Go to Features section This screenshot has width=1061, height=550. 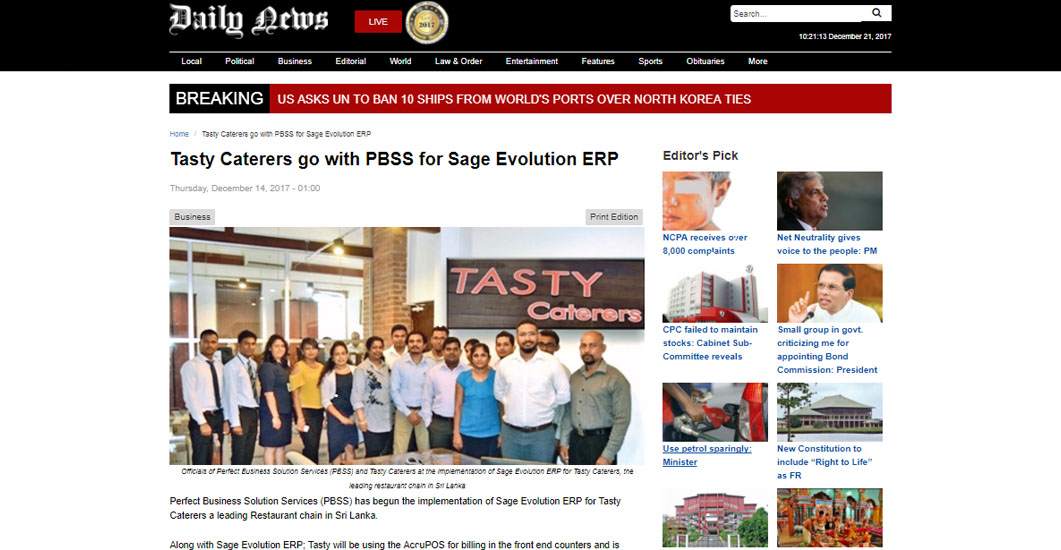(x=597, y=61)
